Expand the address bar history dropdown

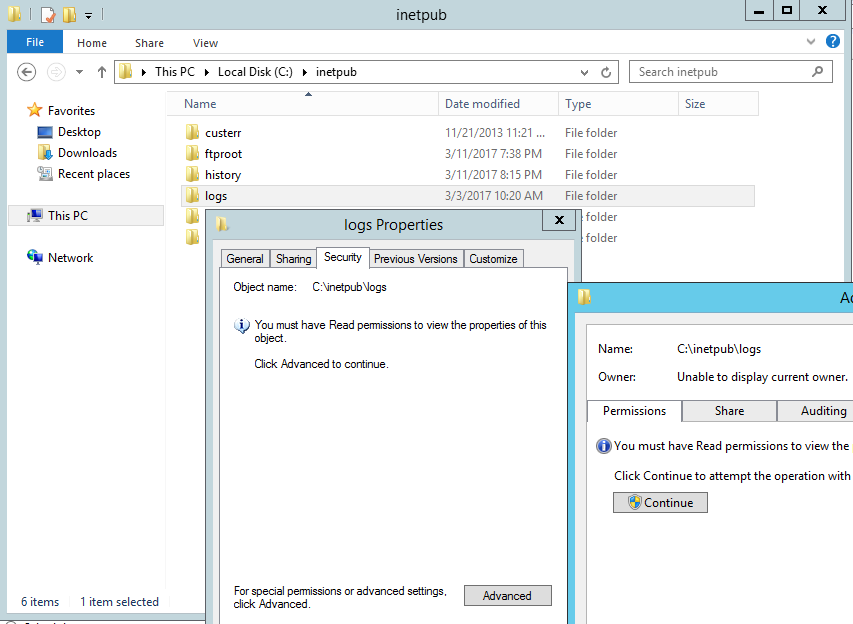pyautogui.click(x=584, y=72)
